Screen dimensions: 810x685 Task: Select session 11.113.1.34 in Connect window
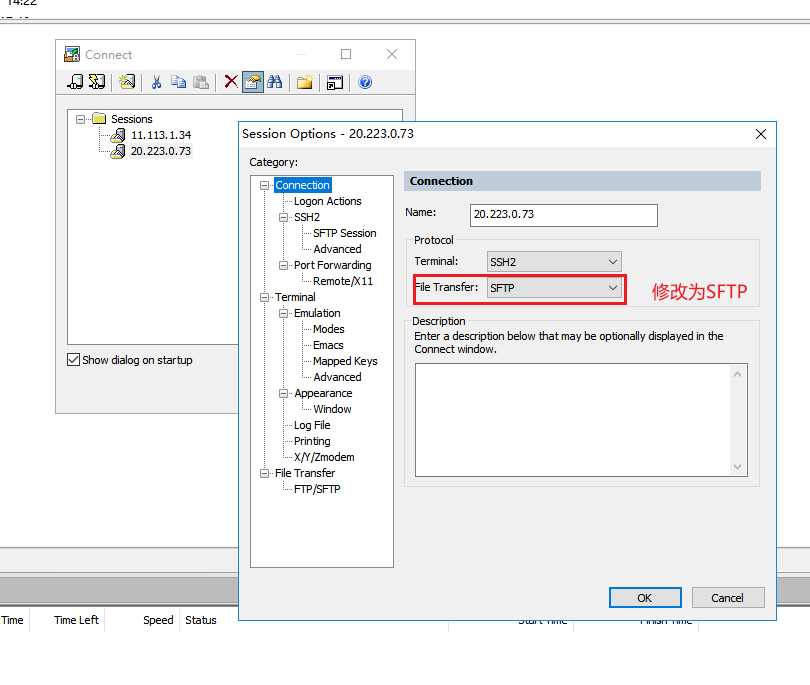tap(161, 135)
